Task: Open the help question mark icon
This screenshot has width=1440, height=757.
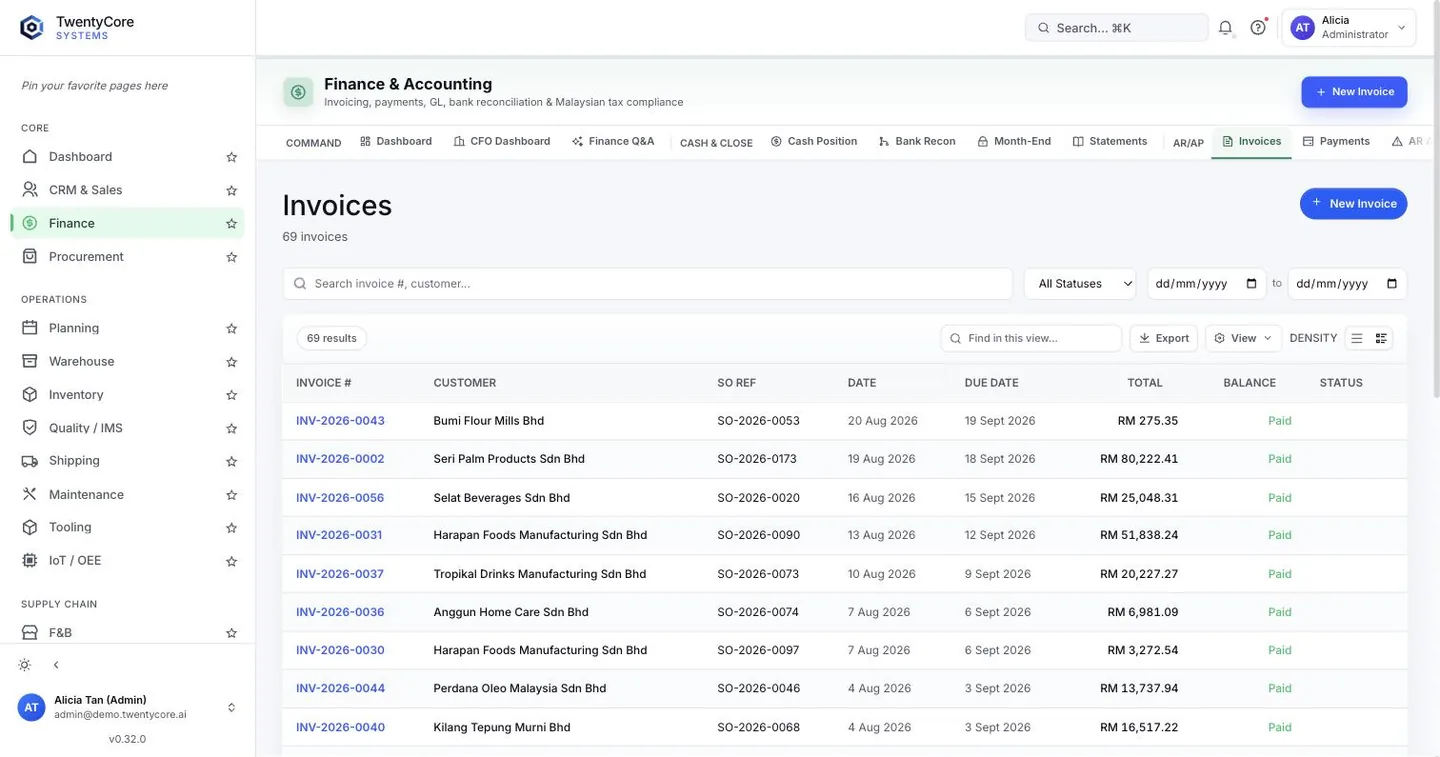Action: pos(1258,28)
